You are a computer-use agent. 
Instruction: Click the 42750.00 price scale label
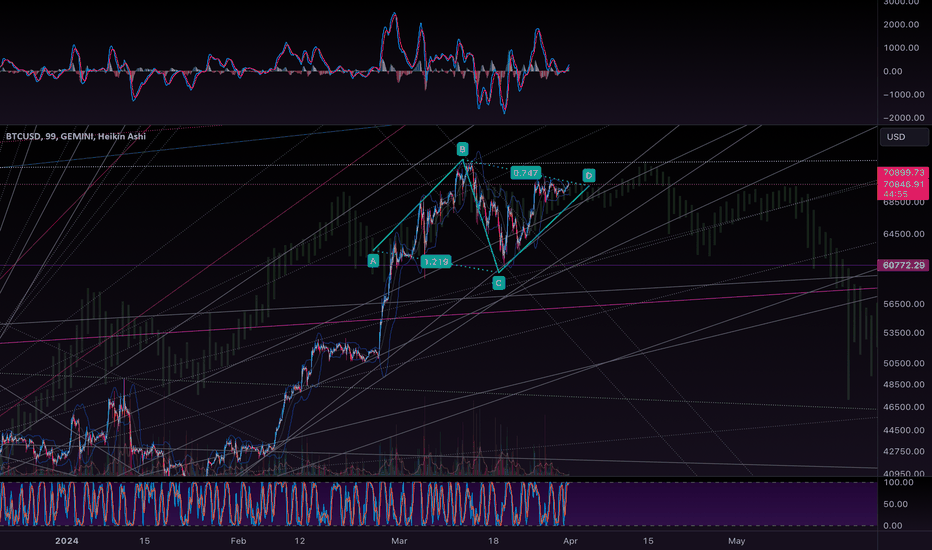click(x=903, y=451)
